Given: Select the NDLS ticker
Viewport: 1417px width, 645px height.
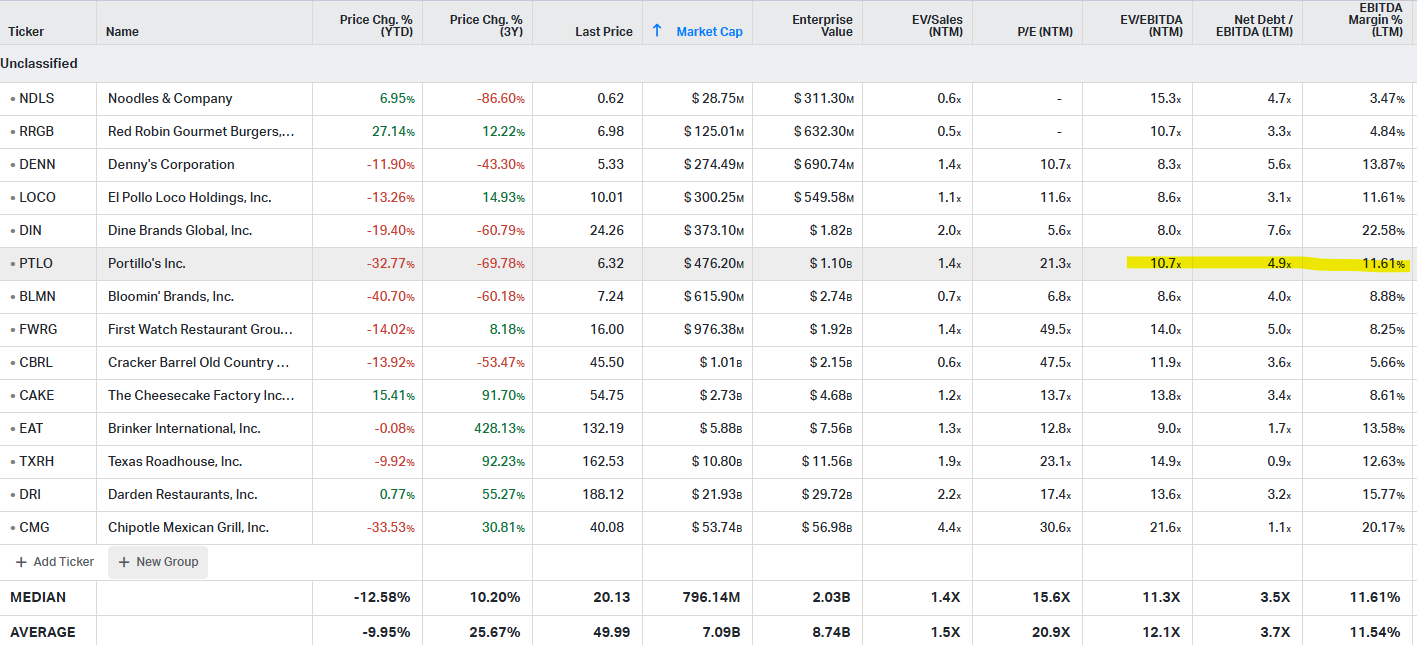Looking at the screenshot, I should 36,98.
